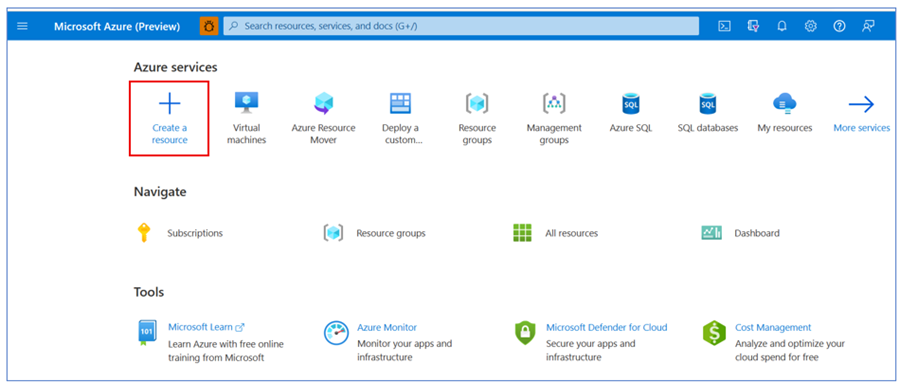Click the search magnifier icon in the search box
Viewport: 900px width, 382px height.
click(x=234, y=26)
